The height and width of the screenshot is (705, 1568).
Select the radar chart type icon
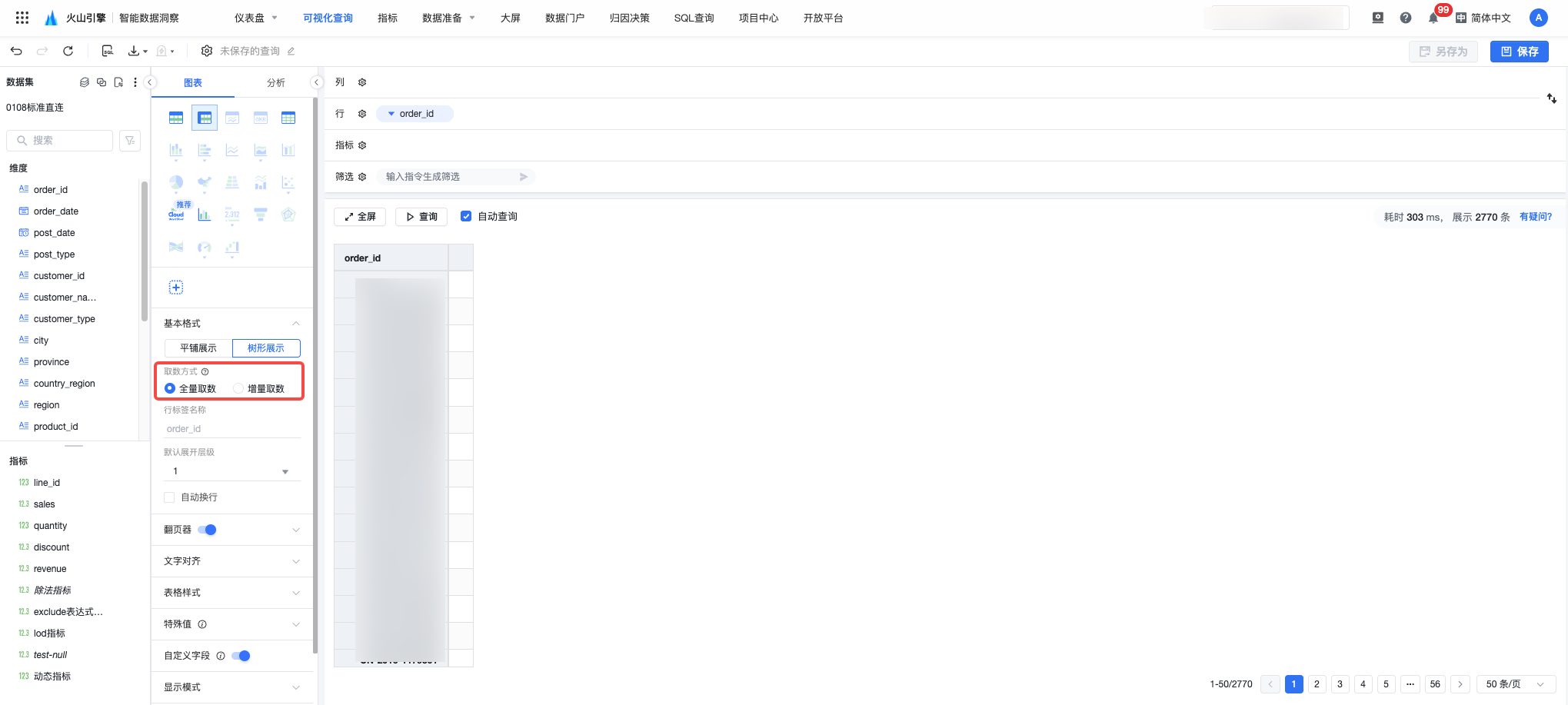point(288,214)
